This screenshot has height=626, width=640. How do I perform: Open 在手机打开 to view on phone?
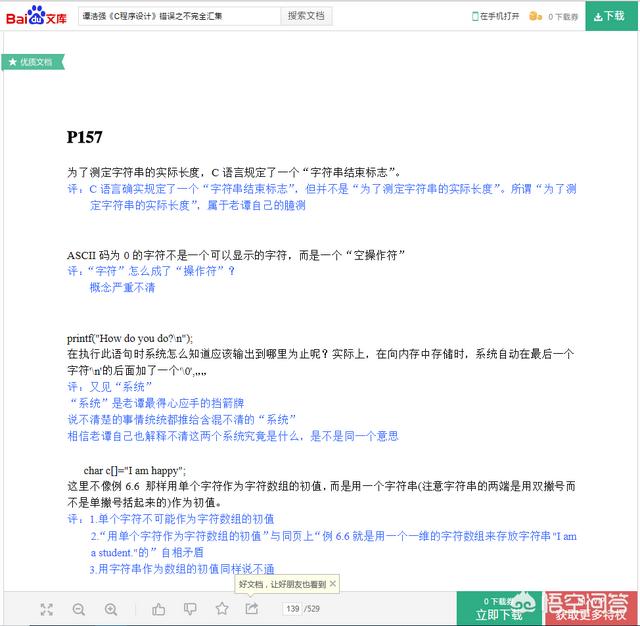pos(499,17)
